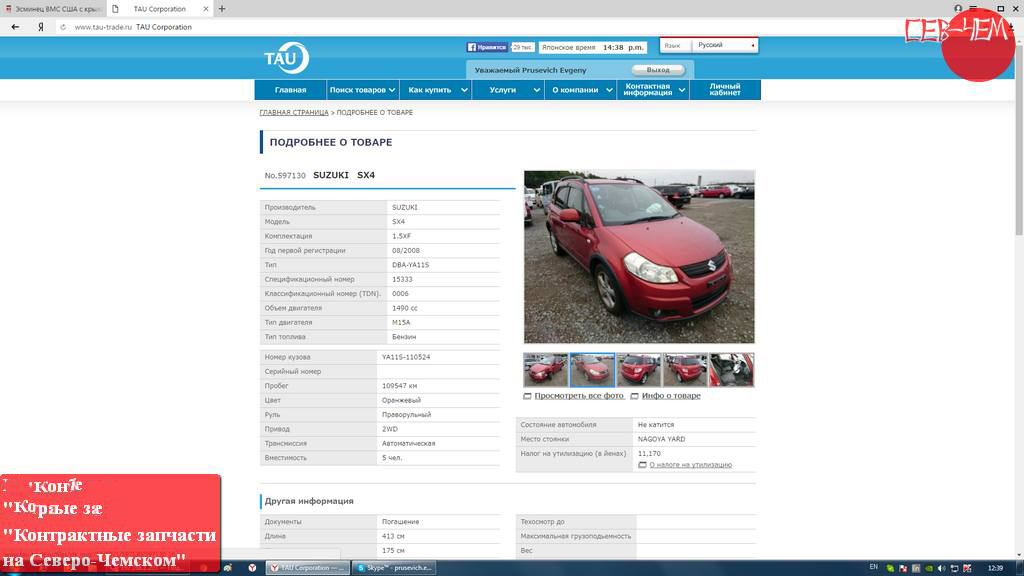The height and width of the screenshot is (576, 1024).
Task: Click the Japan time display '14:38 p.m.'
Action: (622, 48)
